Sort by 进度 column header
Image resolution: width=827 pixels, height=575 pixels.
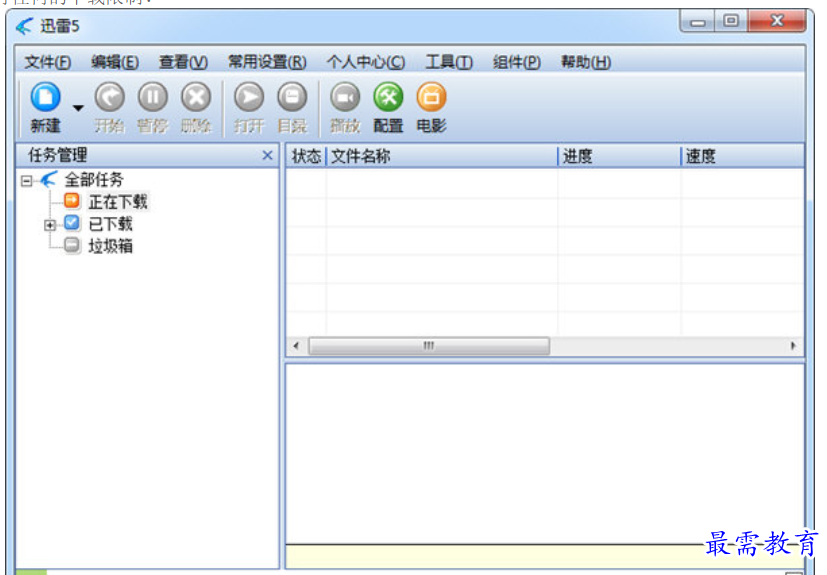click(x=619, y=156)
